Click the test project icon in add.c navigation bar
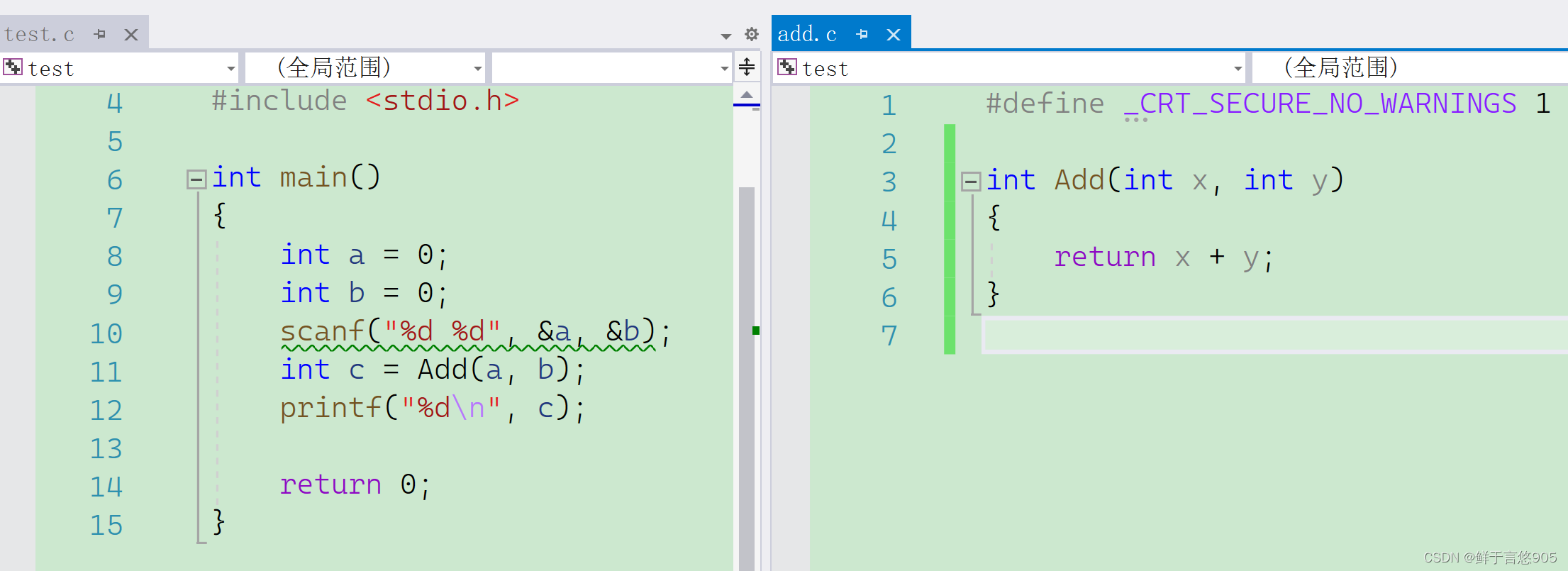The image size is (1568, 571). point(787,67)
